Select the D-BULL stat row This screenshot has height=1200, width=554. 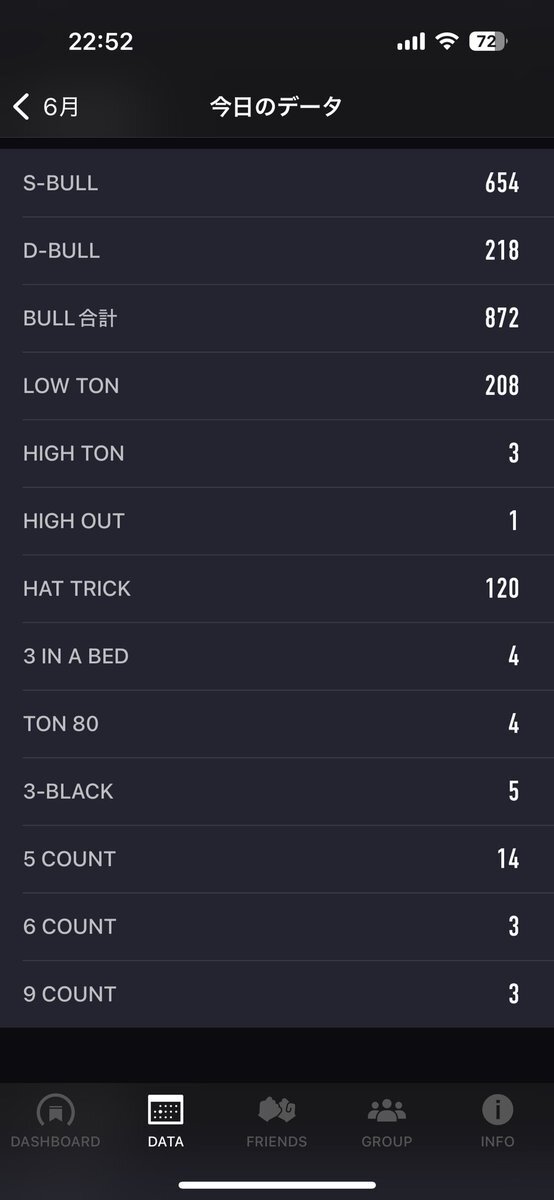277,251
